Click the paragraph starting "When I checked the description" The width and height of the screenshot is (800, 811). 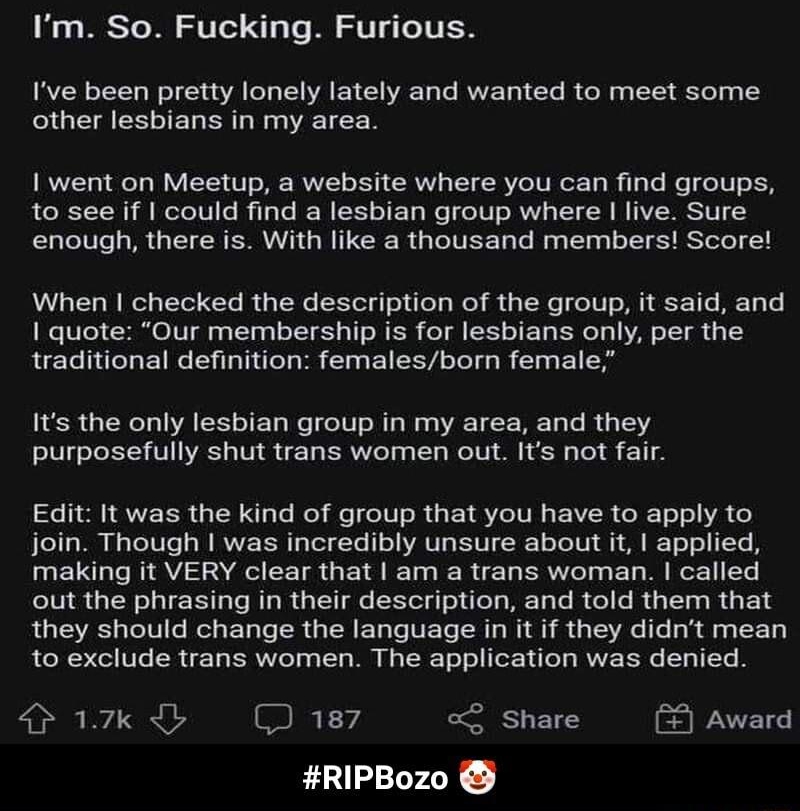pyautogui.click(x=408, y=332)
